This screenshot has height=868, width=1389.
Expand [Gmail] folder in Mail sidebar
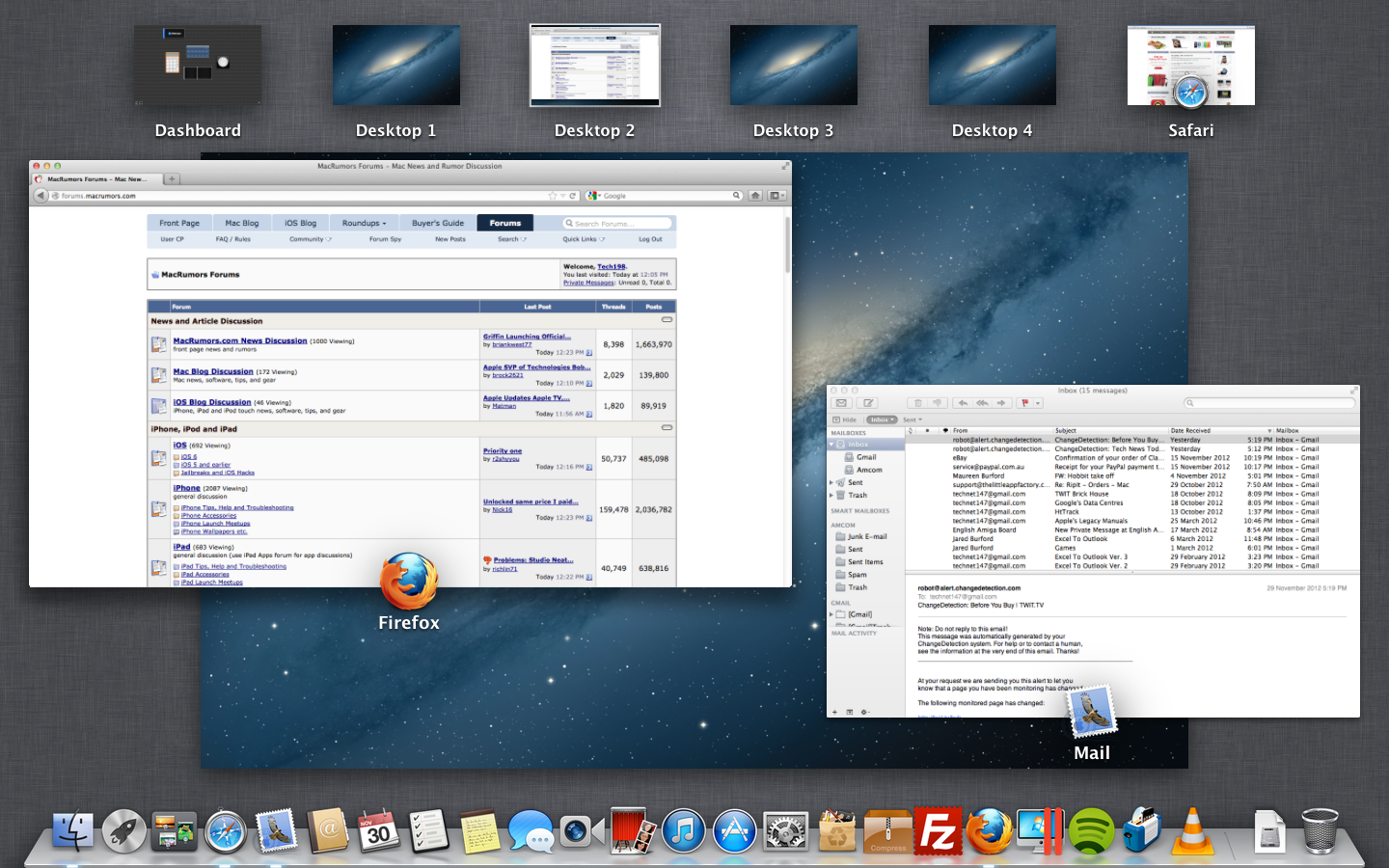[x=831, y=614]
